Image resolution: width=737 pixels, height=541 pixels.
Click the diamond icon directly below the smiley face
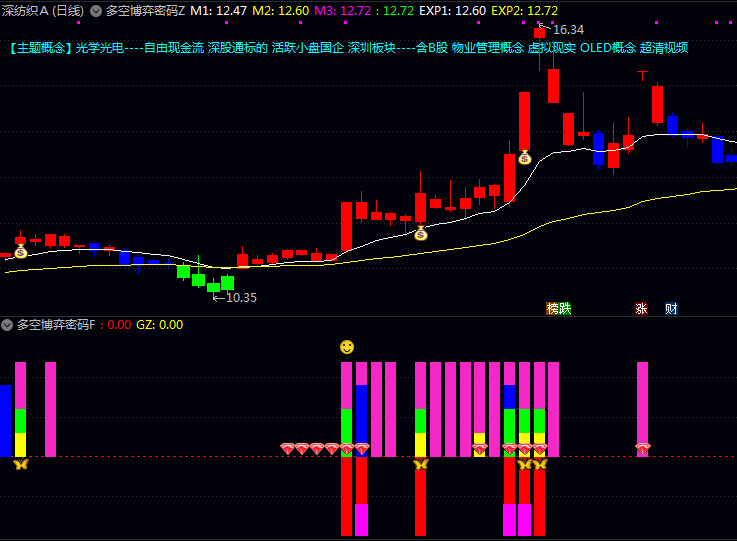347,449
